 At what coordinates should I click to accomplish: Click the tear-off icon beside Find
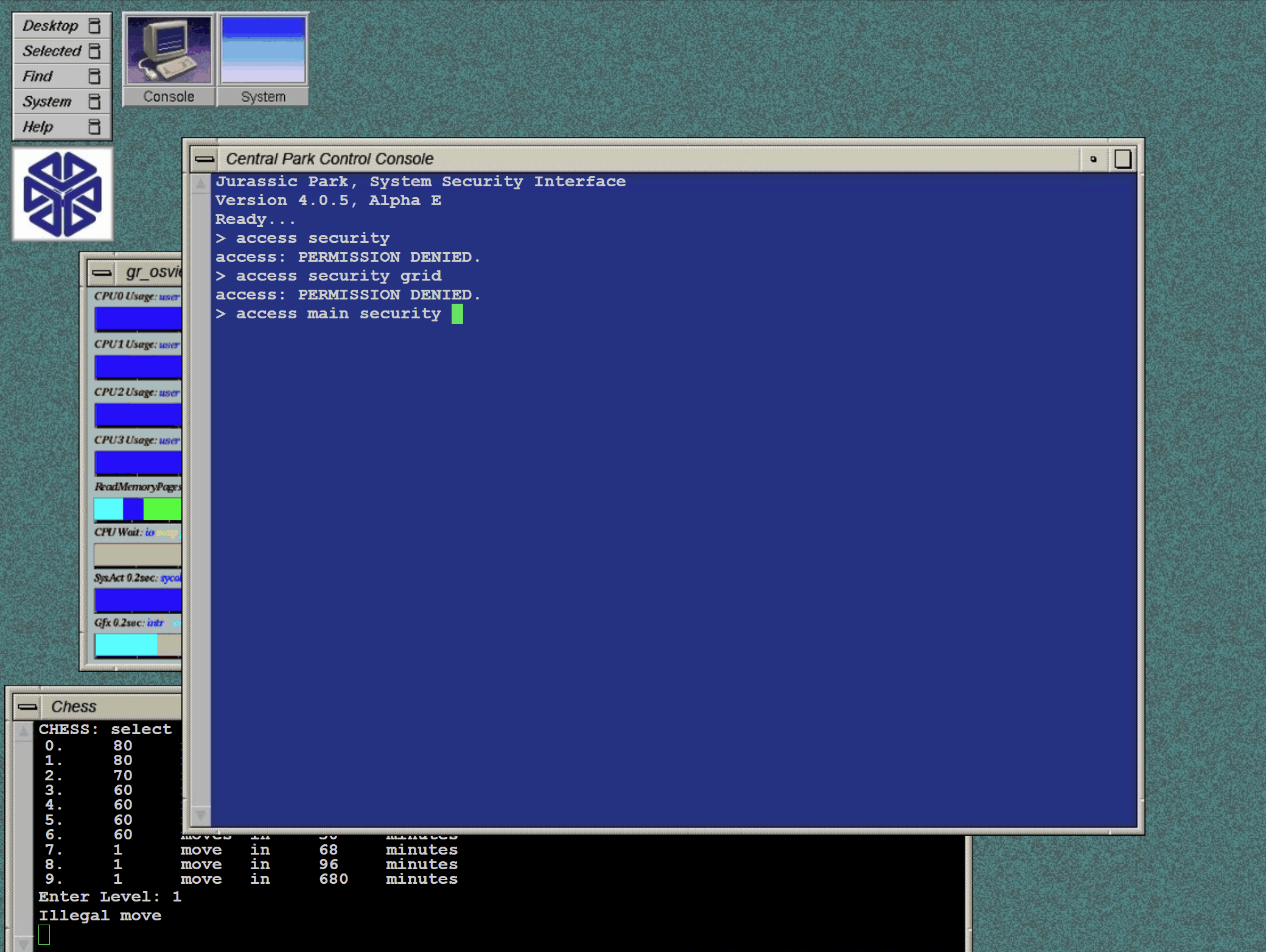[94, 76]
